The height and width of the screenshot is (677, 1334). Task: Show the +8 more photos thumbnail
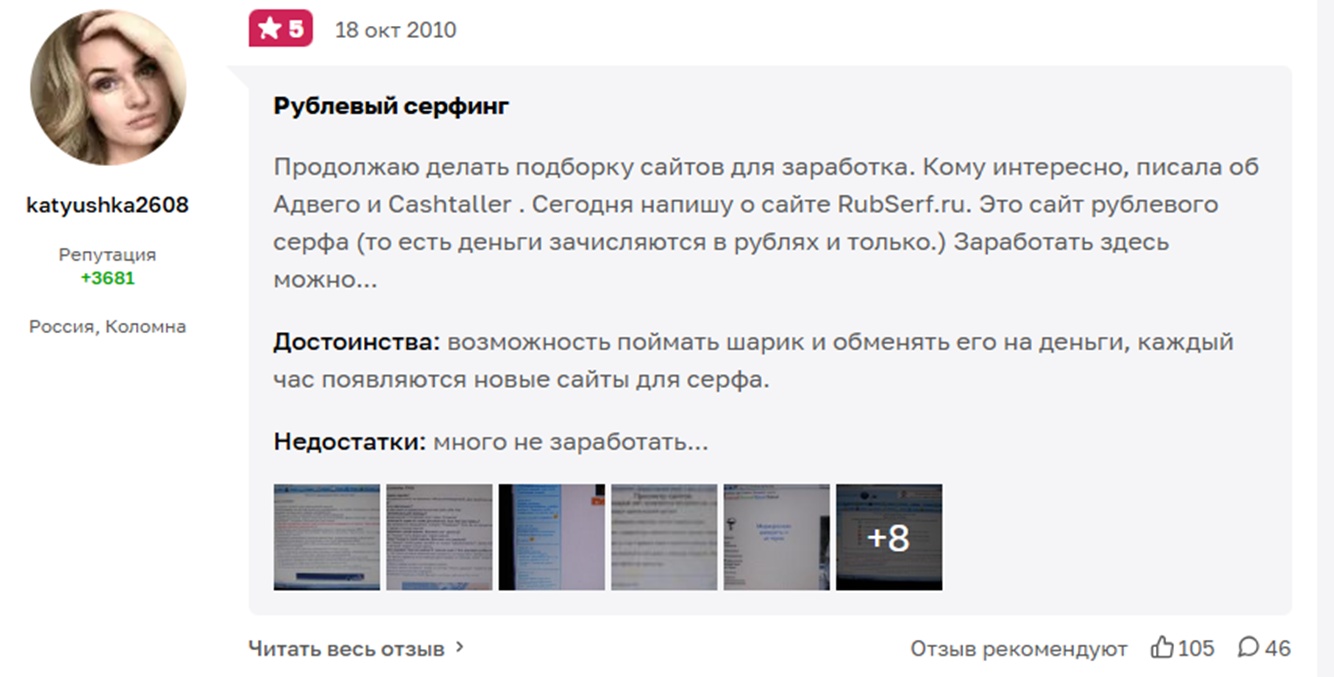(x=889, y=537)
